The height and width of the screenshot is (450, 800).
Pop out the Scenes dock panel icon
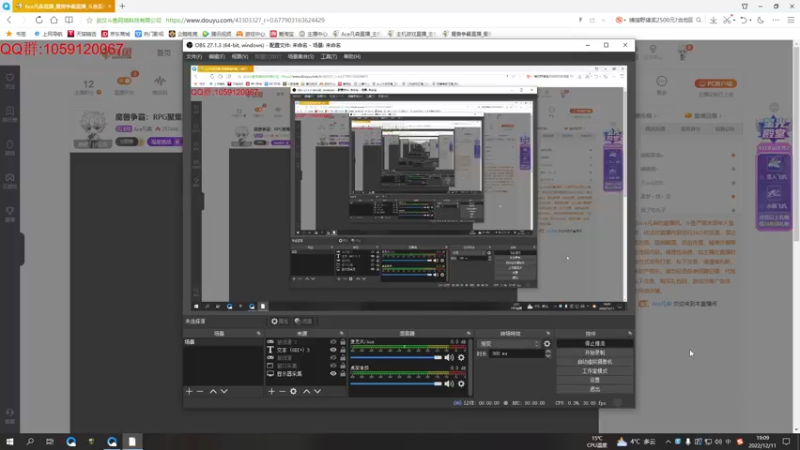(x=259, y=333)
